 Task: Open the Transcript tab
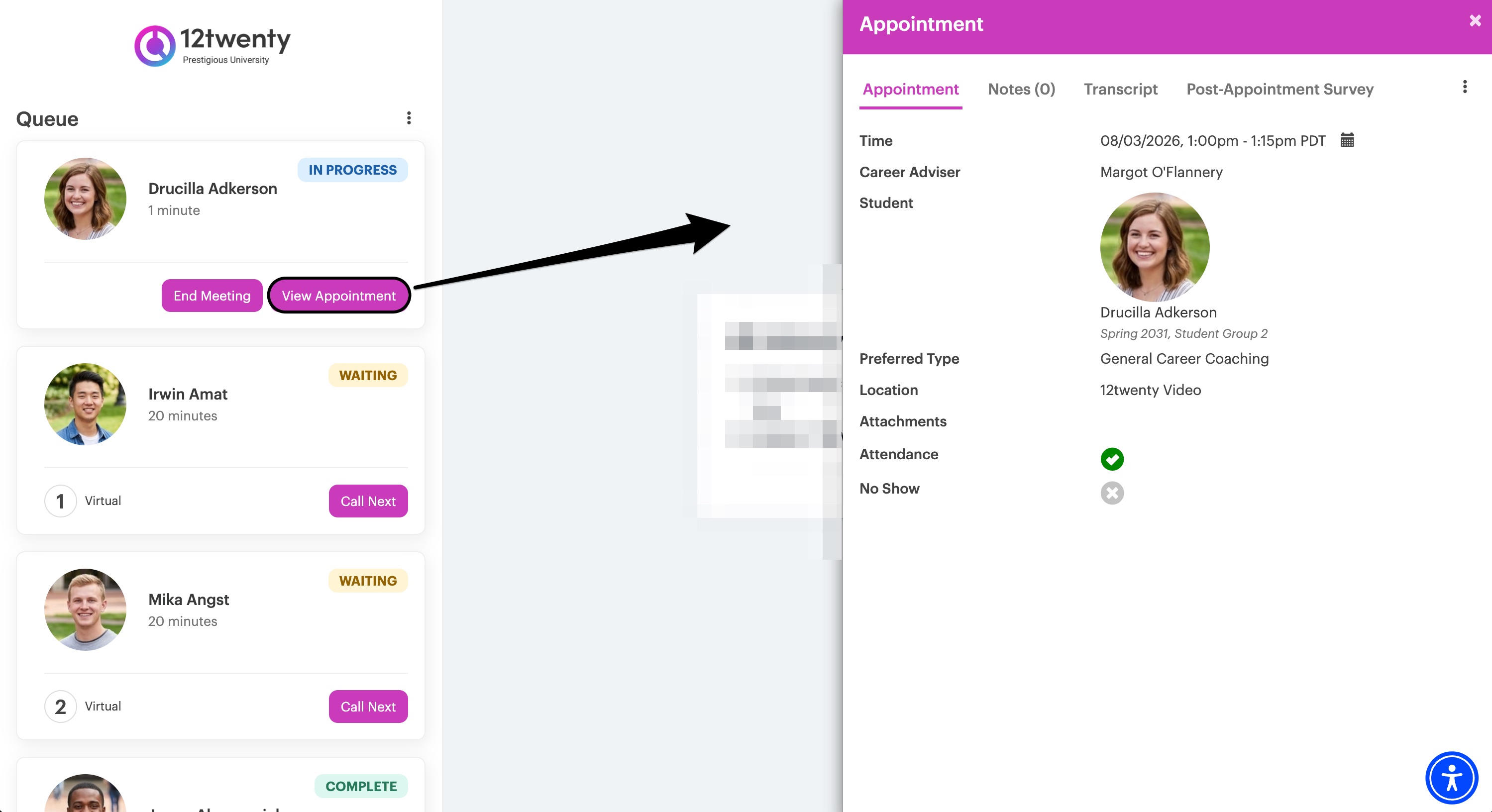[x=1120, y=89]
